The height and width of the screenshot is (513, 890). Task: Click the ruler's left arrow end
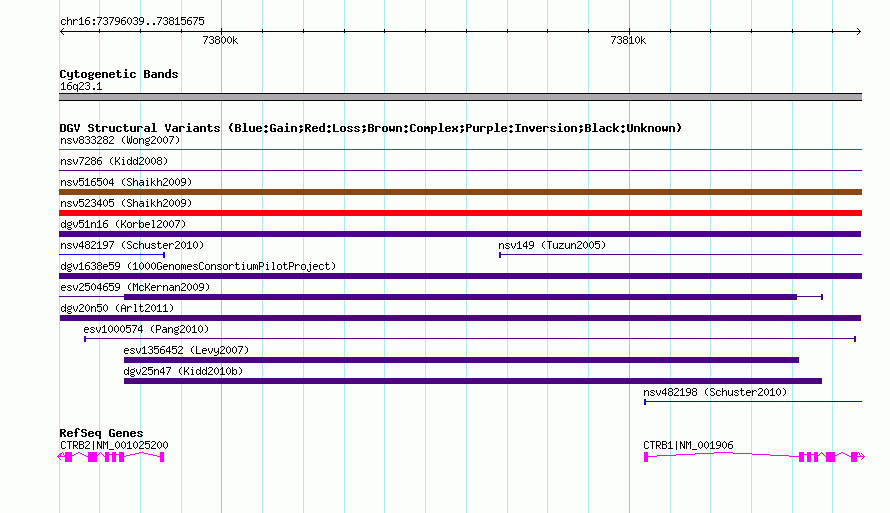(x=62, y=31)
